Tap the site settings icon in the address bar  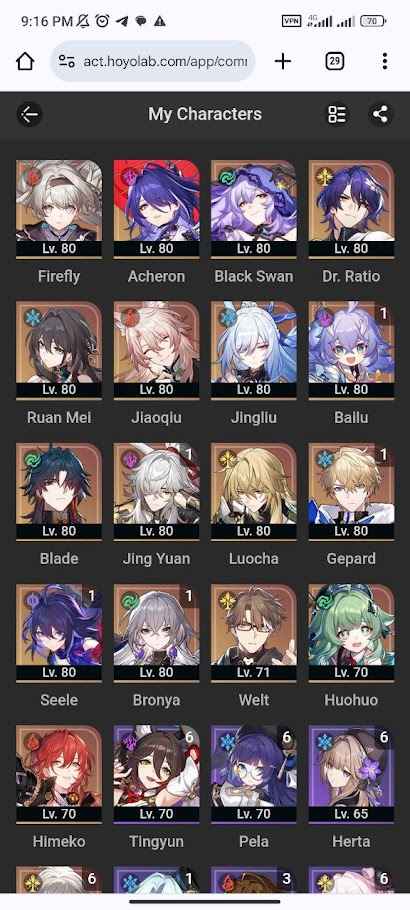67,62
